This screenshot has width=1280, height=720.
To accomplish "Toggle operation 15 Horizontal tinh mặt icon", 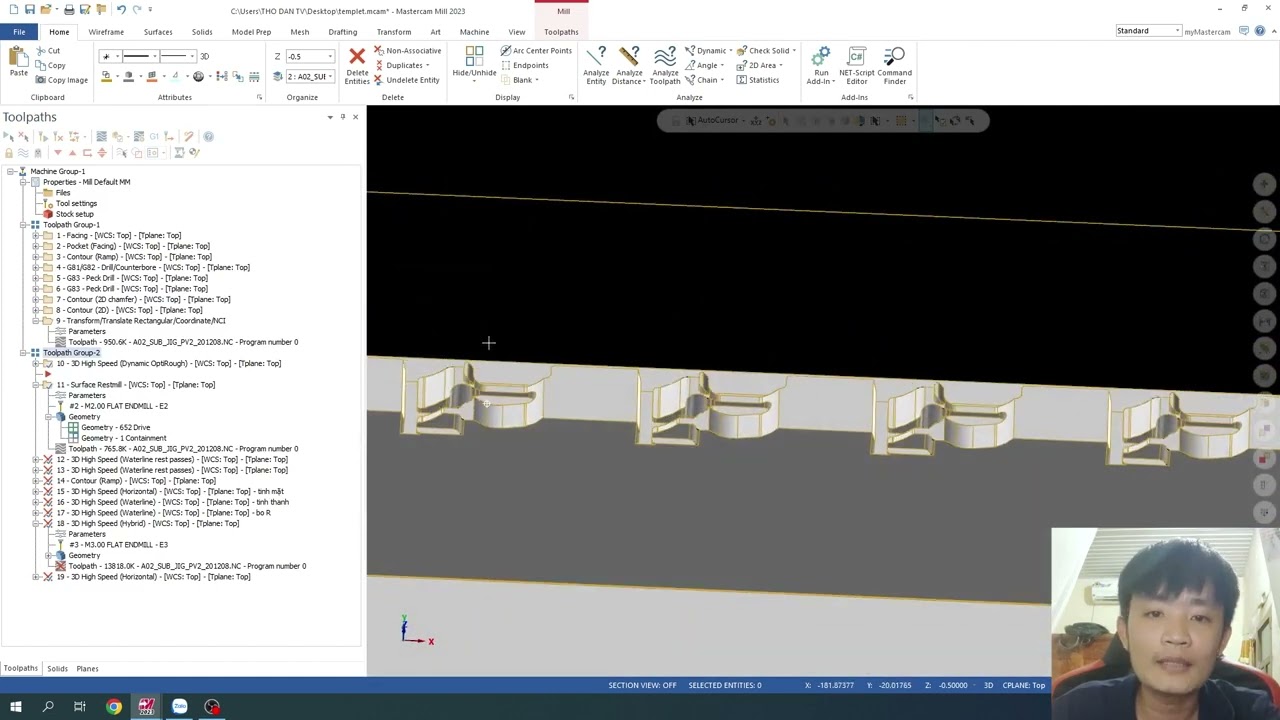I will click(x=47, y=492).
